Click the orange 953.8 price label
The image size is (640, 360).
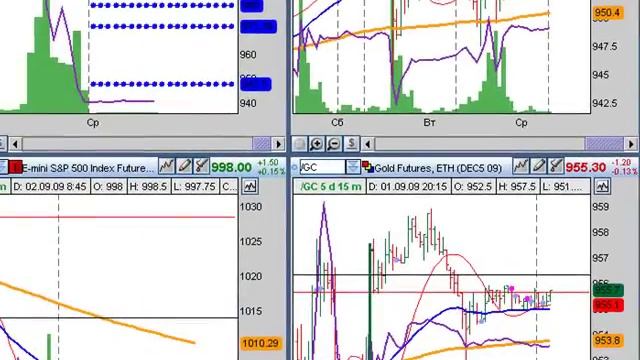(607, 340)
